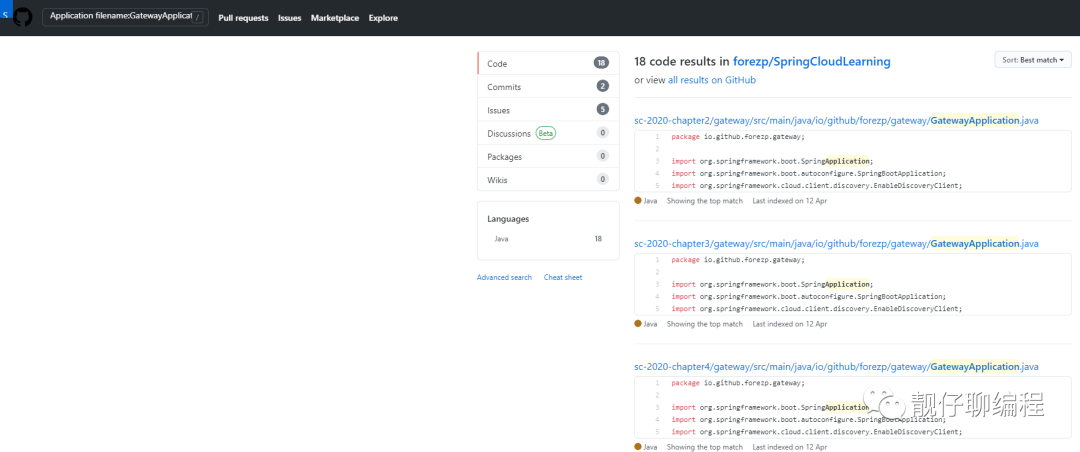Open sc-2020-chapter4 GatewayApplication.java result
The image size is (1080, 452).
pyautogui.click(x=836, y=367)
